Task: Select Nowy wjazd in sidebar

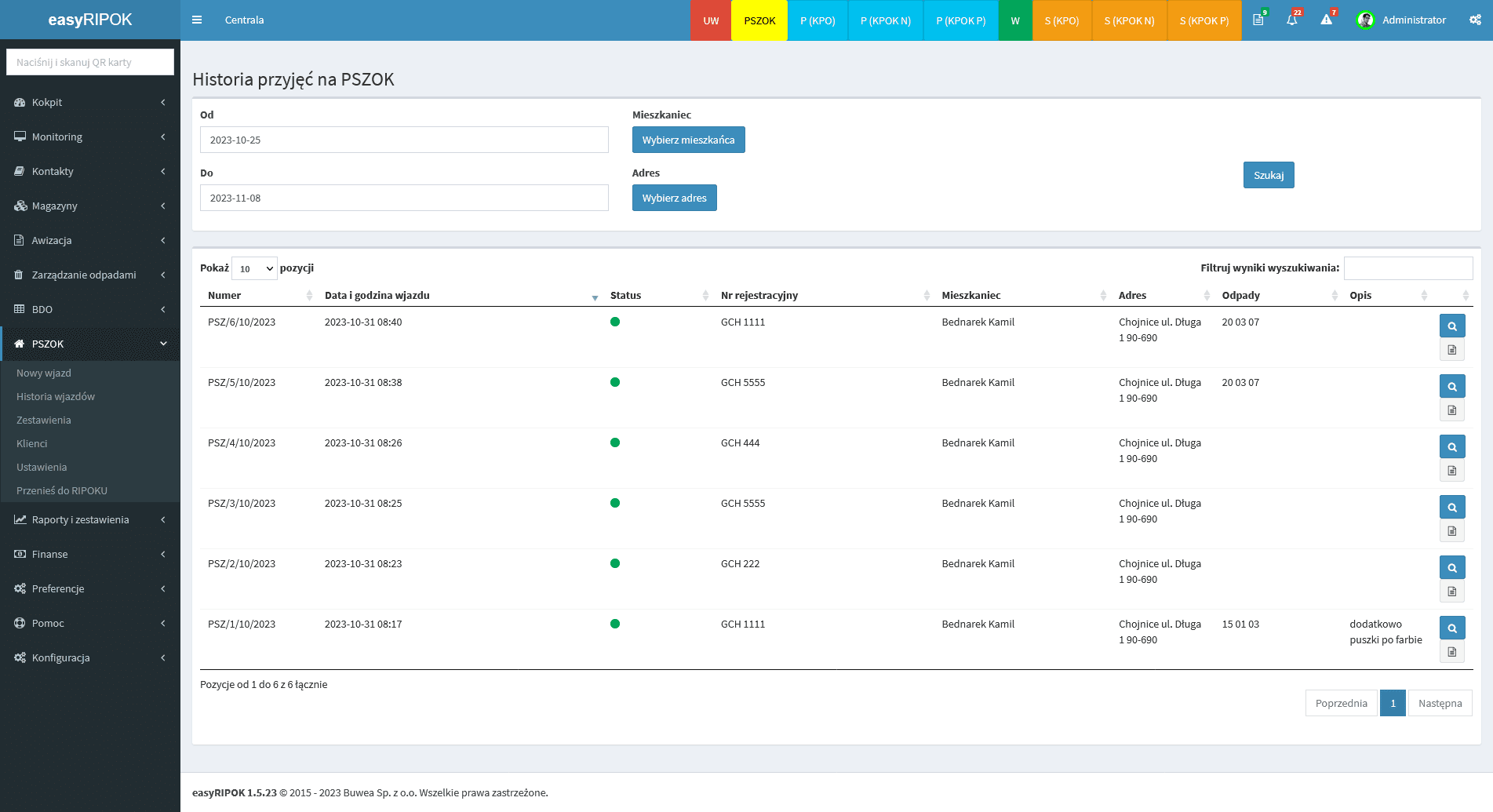Action: click(44, 373)
